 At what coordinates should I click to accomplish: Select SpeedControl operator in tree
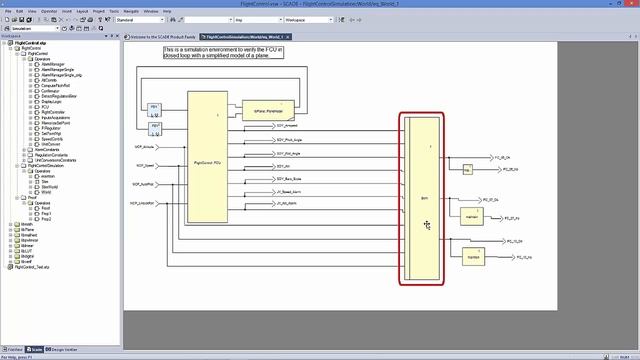(x=52, y=139)
